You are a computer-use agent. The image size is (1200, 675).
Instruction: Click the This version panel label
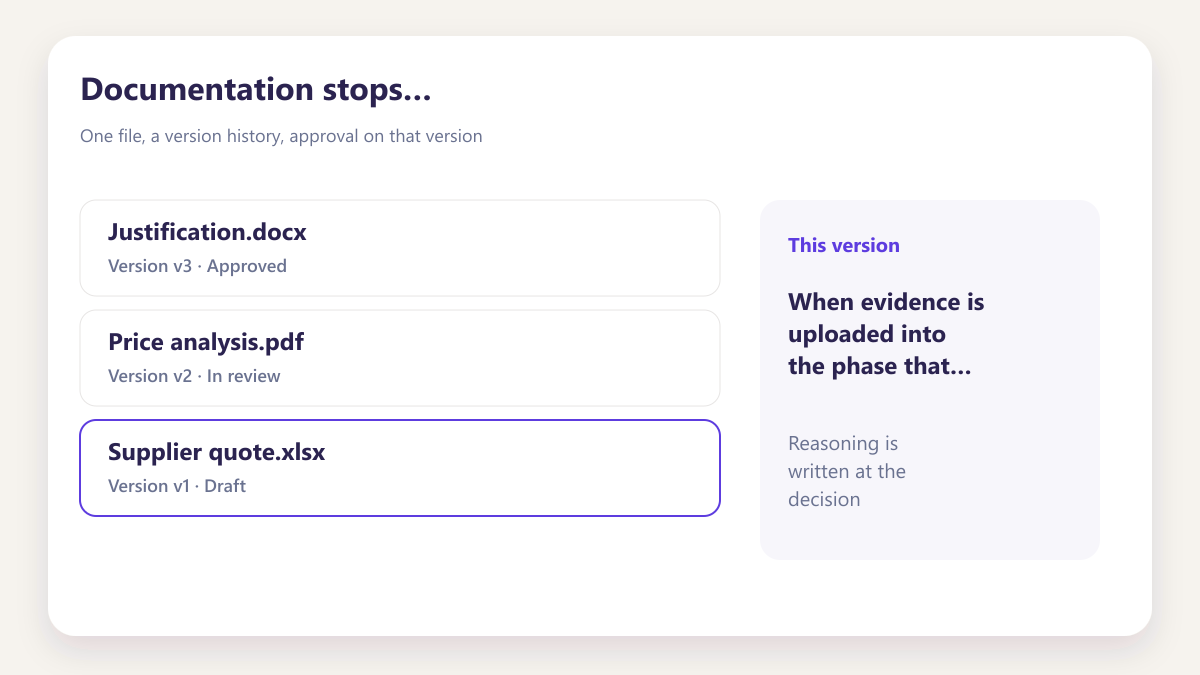click(844, 245)
